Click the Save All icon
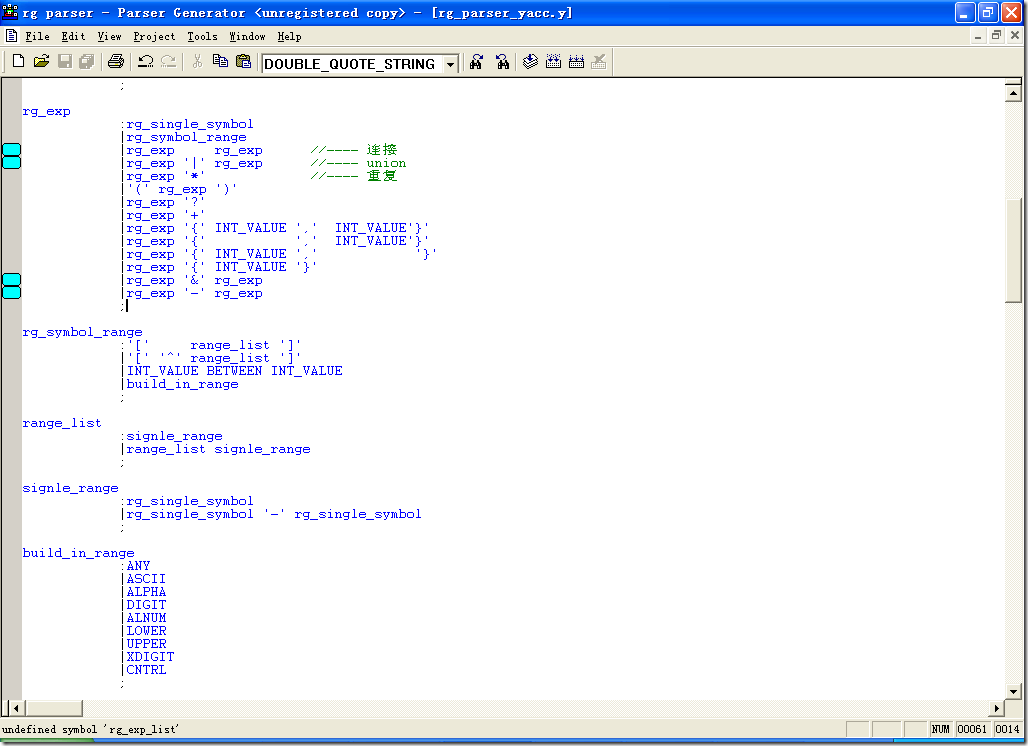The image size is (1028, 746). pos(87,62)
